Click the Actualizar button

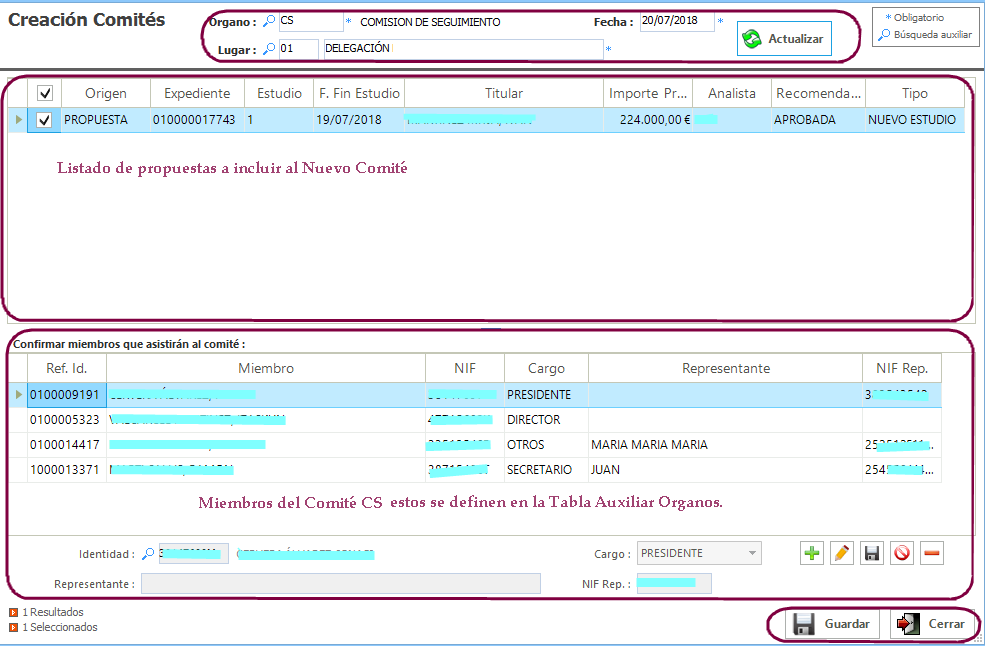[x=784, y=38]
